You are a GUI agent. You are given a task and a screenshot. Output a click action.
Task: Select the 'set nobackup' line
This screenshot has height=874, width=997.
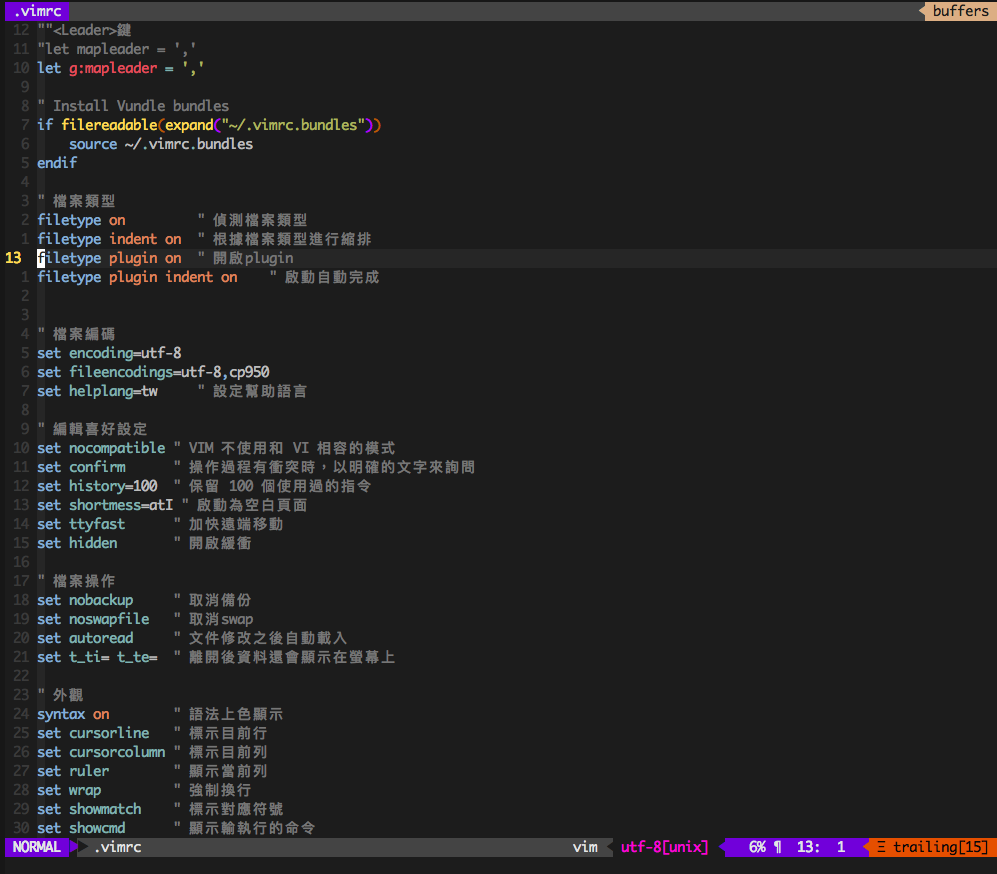tap(85, 600)
